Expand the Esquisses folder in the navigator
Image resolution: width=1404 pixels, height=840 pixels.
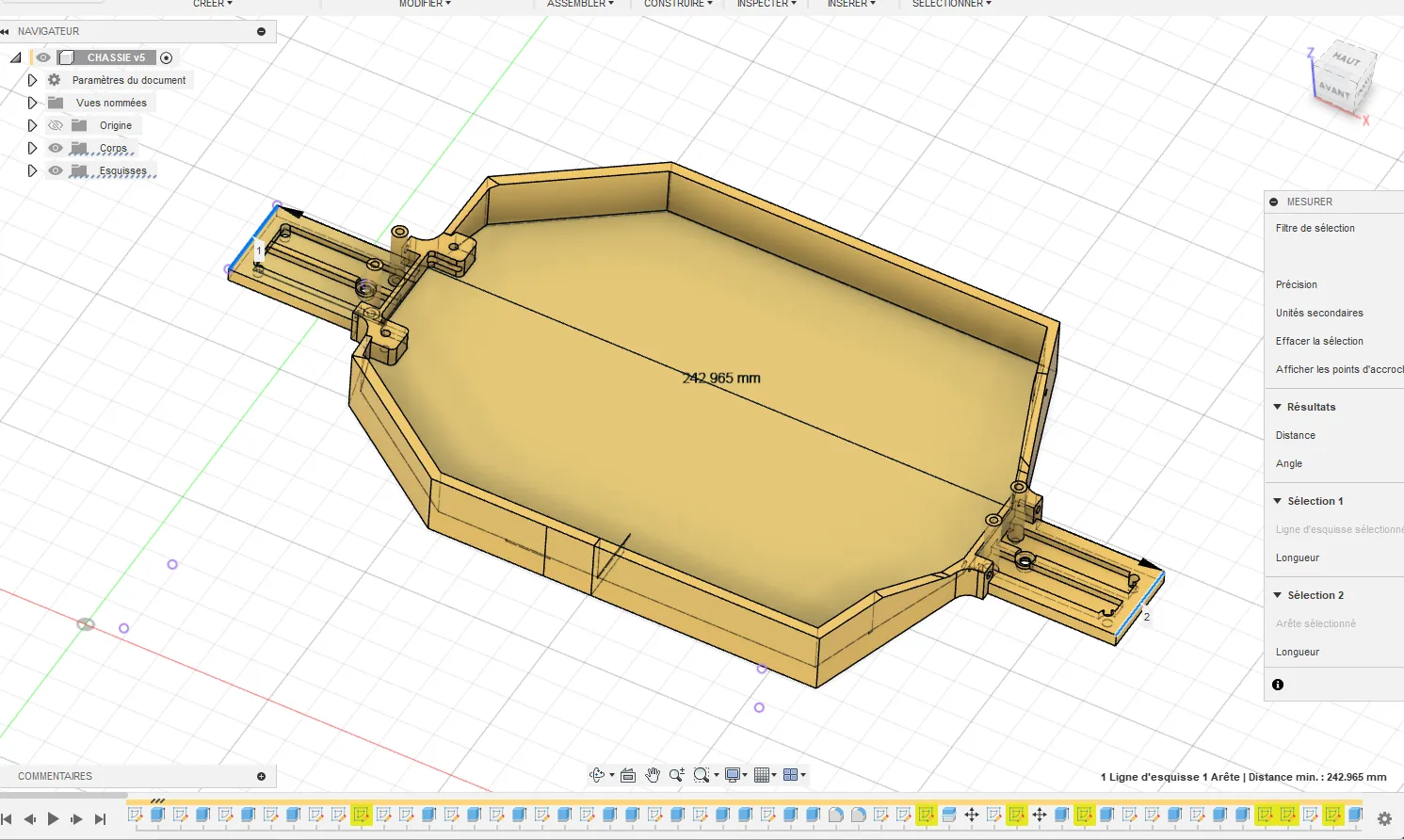[32, 170]
